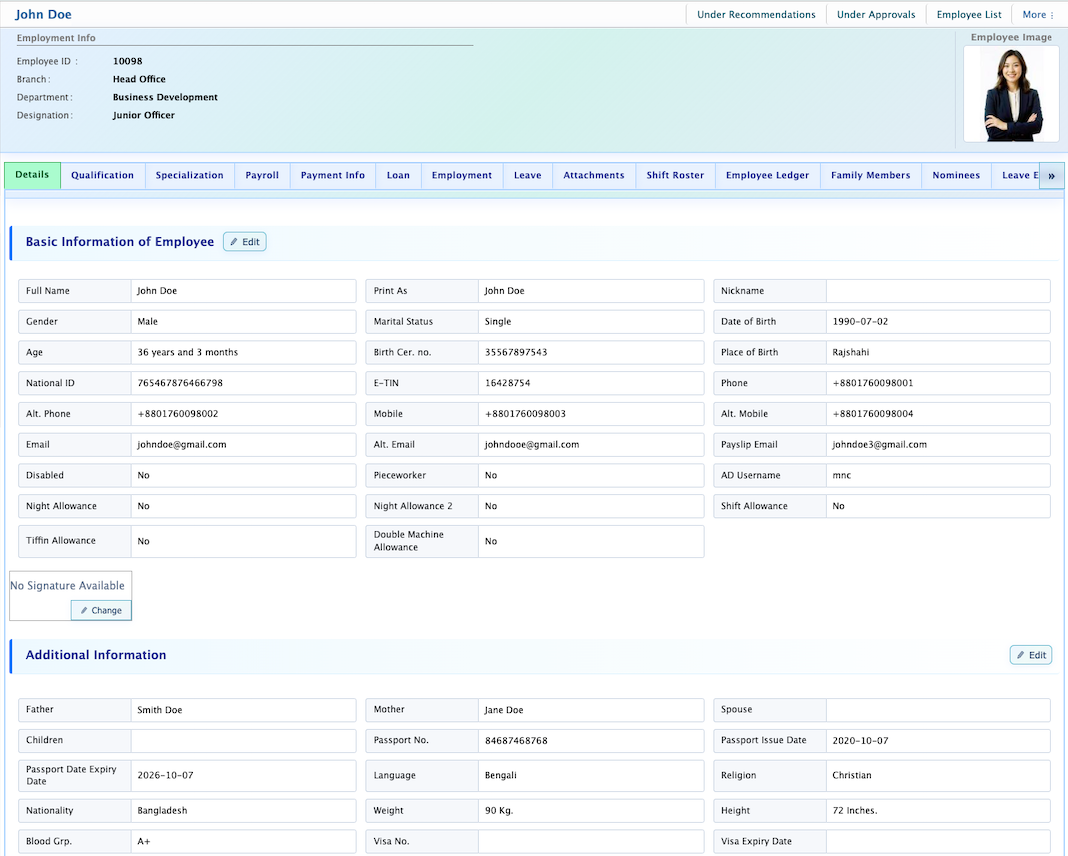Viewport: 1068px width, 856px height.
Task: Click Religion value Christian
Action: click(851, 775)
